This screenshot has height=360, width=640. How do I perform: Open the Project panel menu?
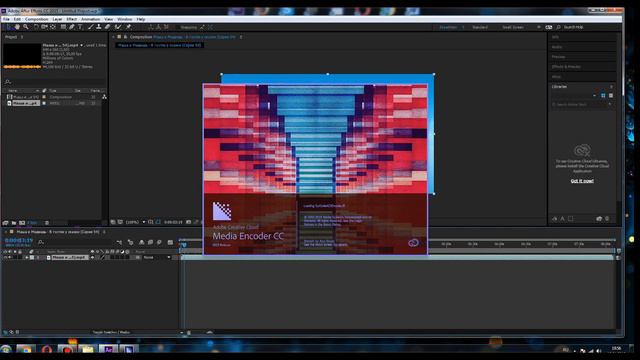[22, 37]
